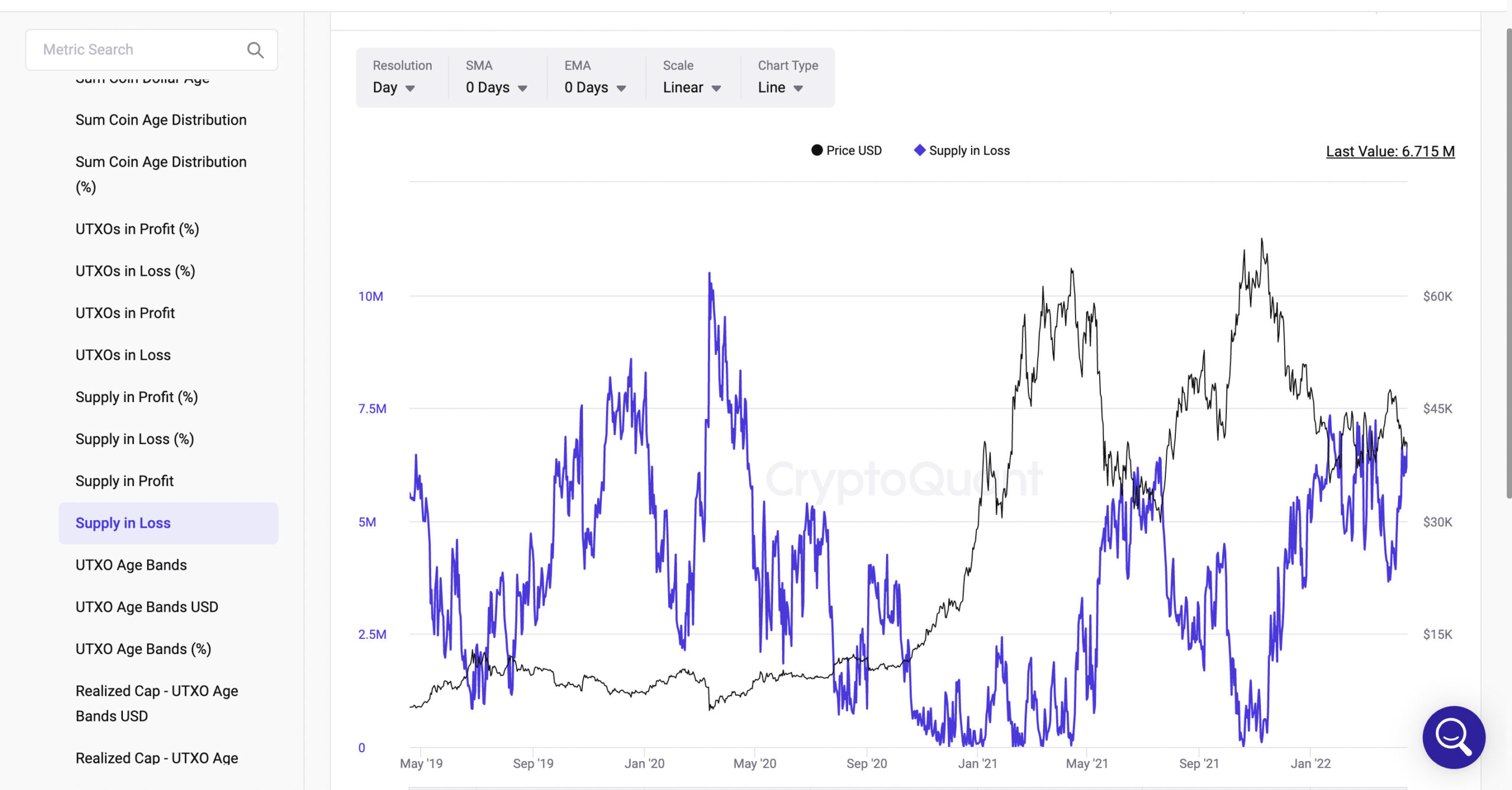Click the May '19 x-axis label
Image resolution: width=1512 pixels, height=790 pixels.
(x=421, y=763)
